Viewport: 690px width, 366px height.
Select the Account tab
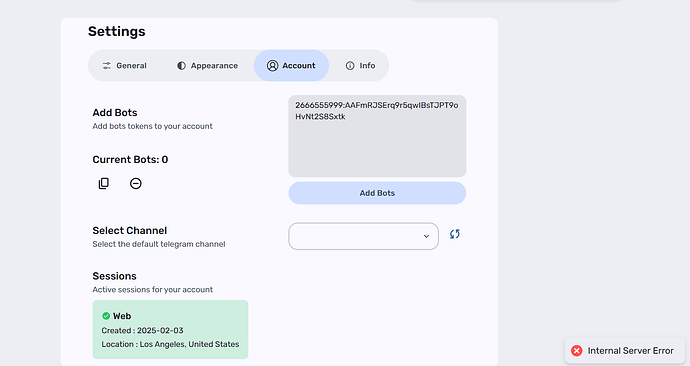pyautogui.click(x=291, y=66)
